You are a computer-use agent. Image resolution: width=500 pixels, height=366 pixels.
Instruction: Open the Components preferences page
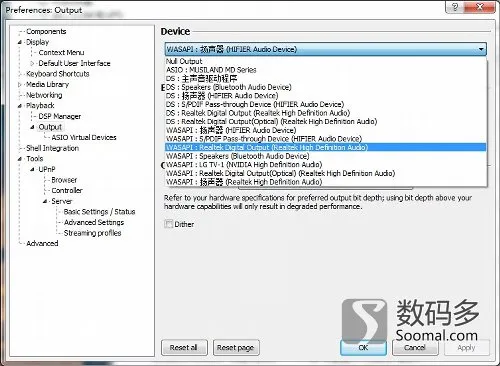46,32
